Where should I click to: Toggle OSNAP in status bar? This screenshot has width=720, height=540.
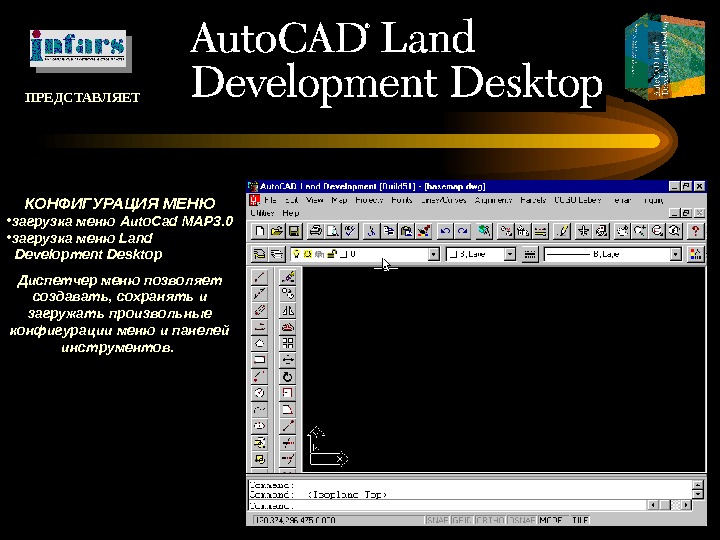pyautogui.click(x=522, y=520)
